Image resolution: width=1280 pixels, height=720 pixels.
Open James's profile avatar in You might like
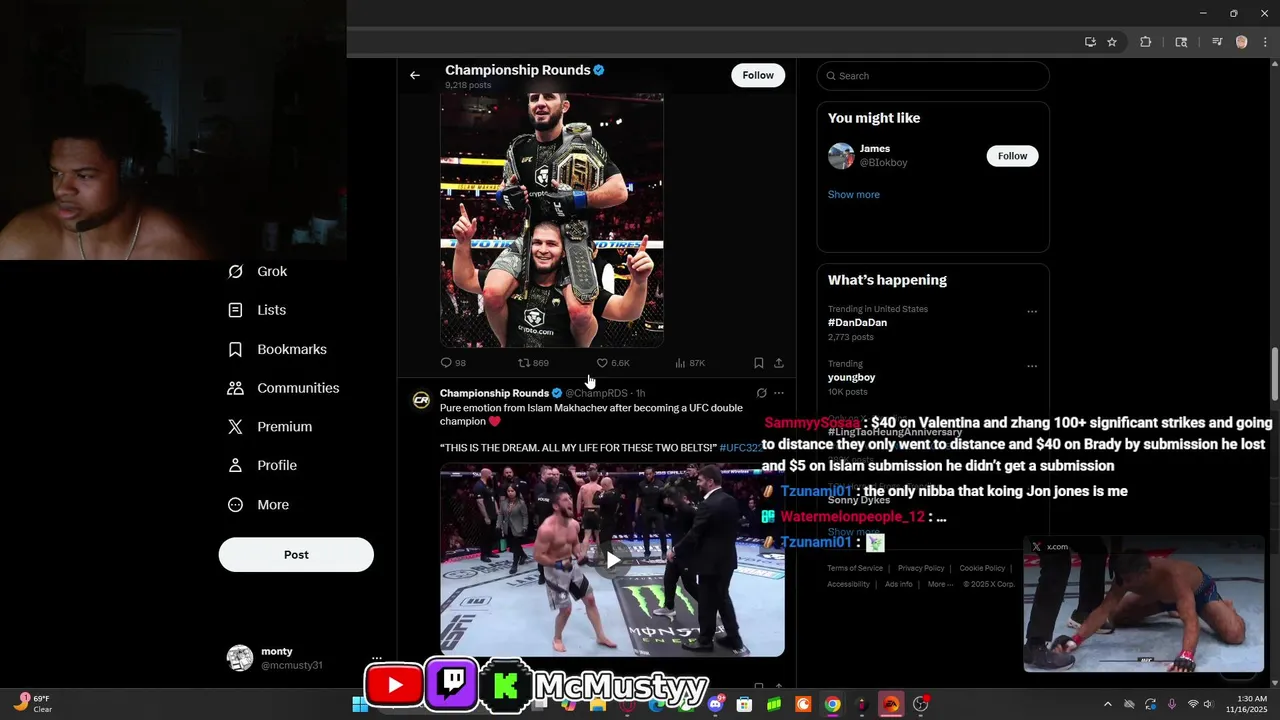(841, 156)
